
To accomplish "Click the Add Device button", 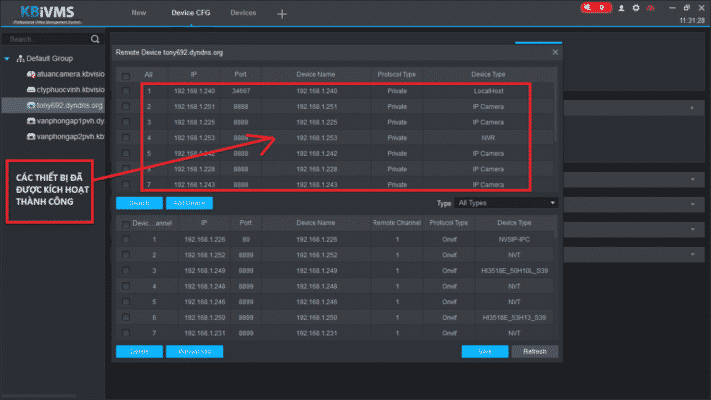I will click(189, 203).
